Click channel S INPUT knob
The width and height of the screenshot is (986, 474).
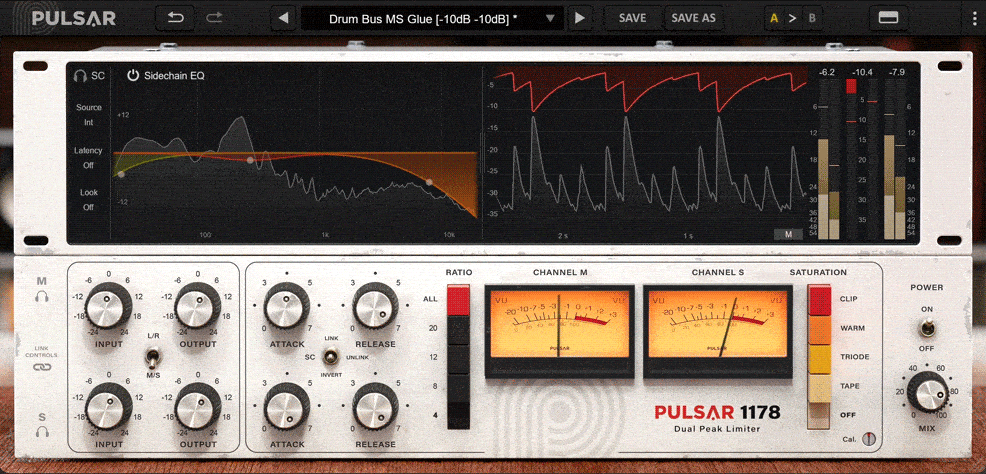(108, 407)
